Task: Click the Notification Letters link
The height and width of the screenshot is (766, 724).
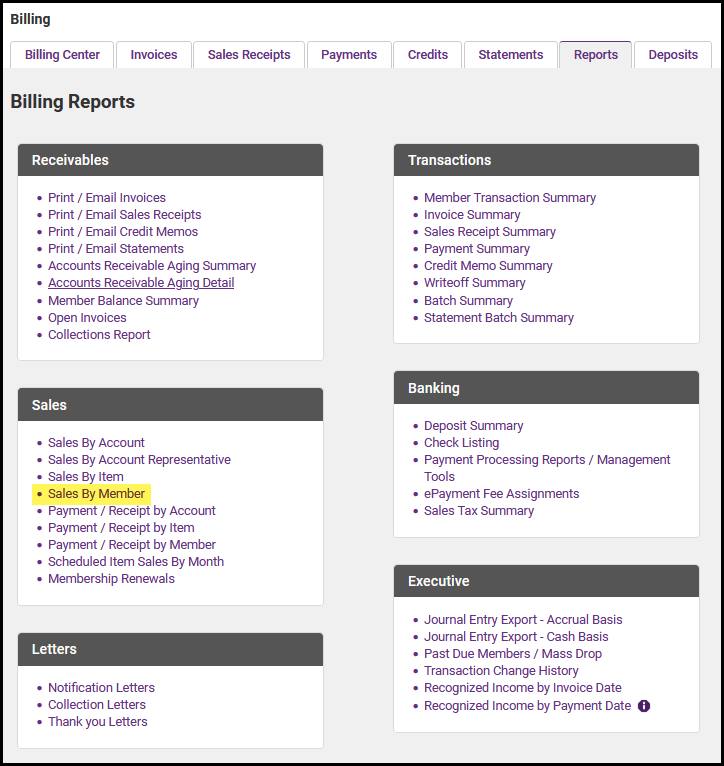Action: [x=101, y=688]
